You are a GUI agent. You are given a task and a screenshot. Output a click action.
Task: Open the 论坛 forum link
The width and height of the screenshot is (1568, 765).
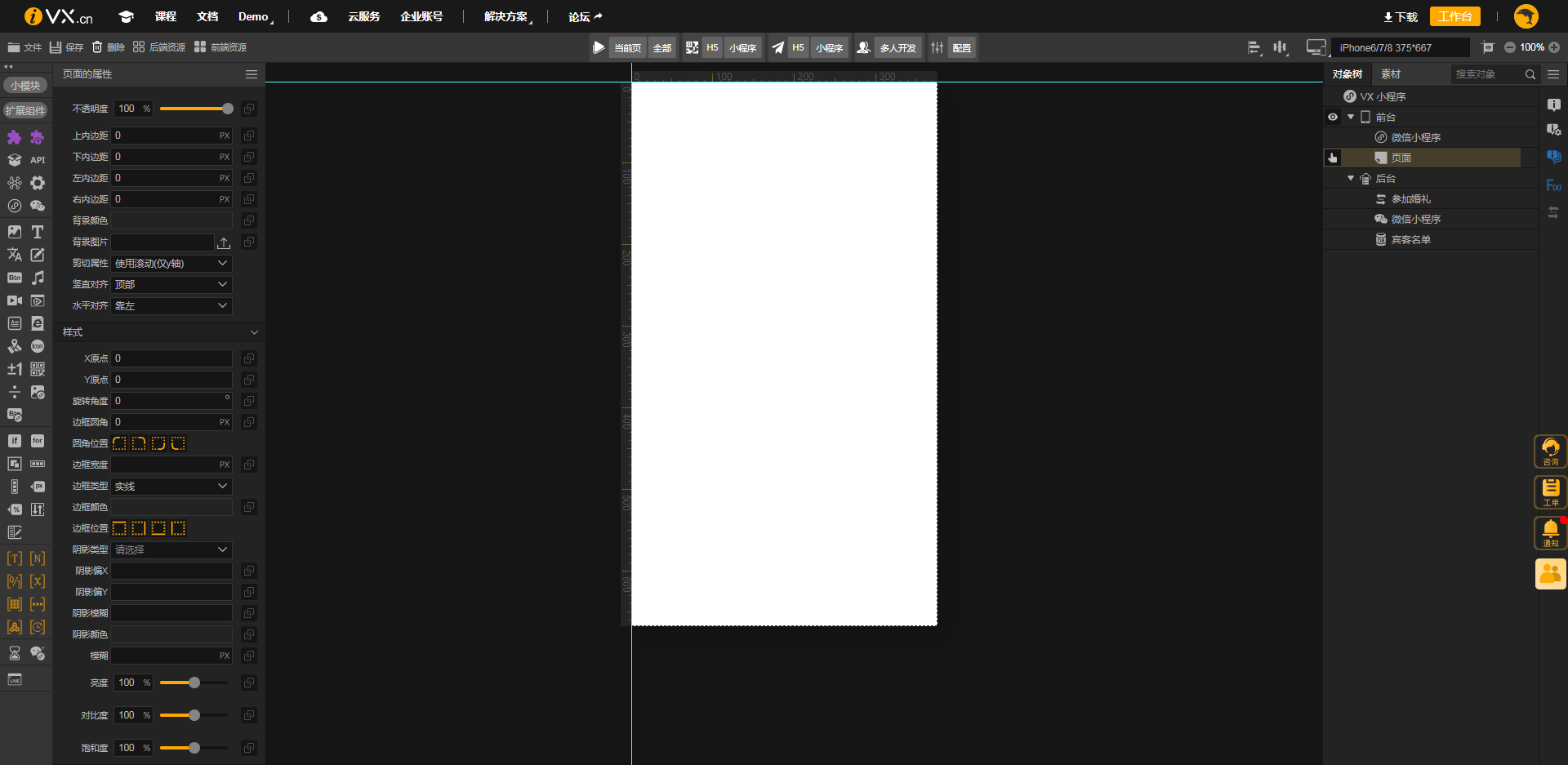tap(585, 16)
